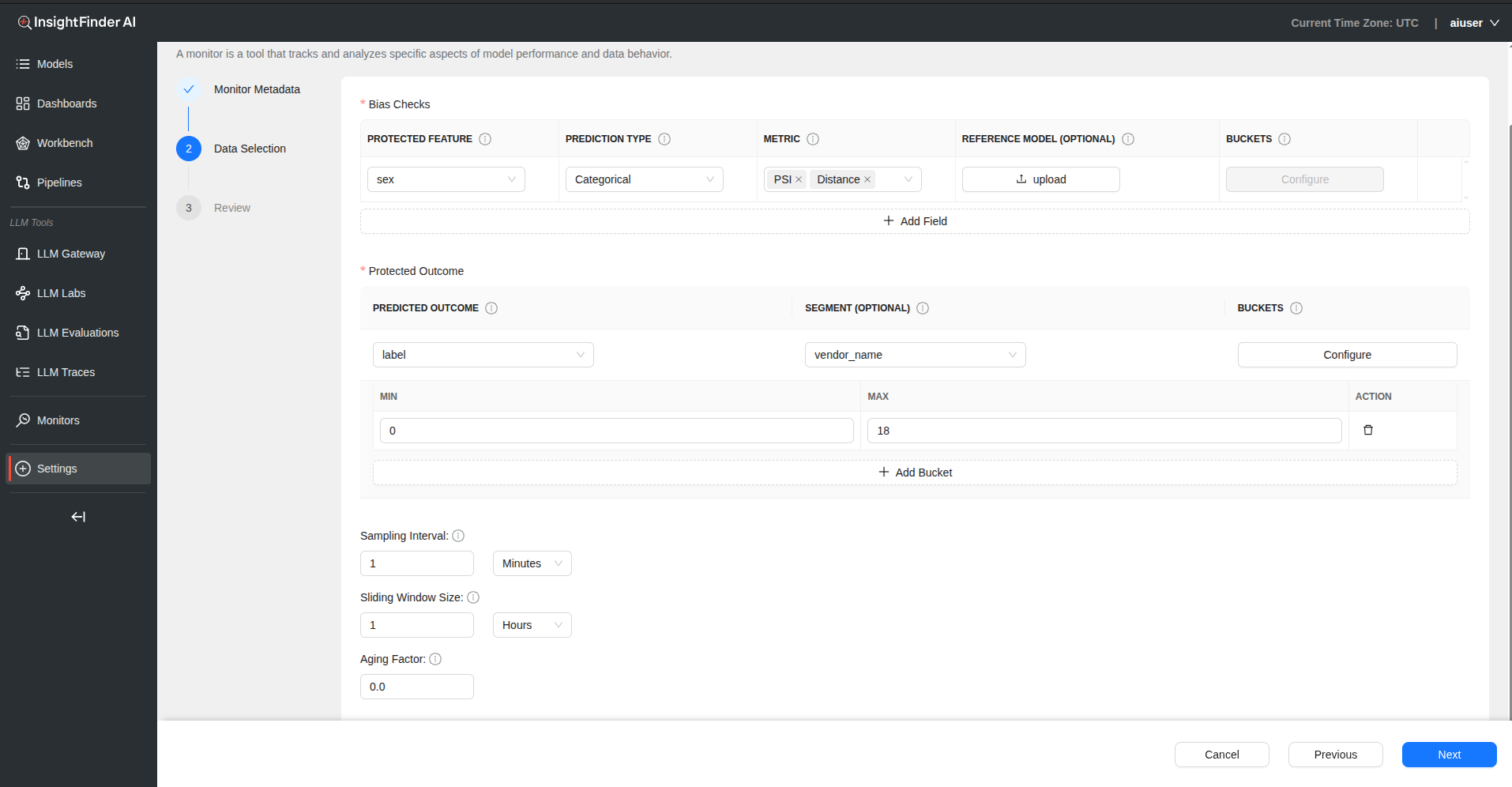This screenshot has width=1512, height=787.
Task: Select the Monitor Metadata step
Action: 257,89
